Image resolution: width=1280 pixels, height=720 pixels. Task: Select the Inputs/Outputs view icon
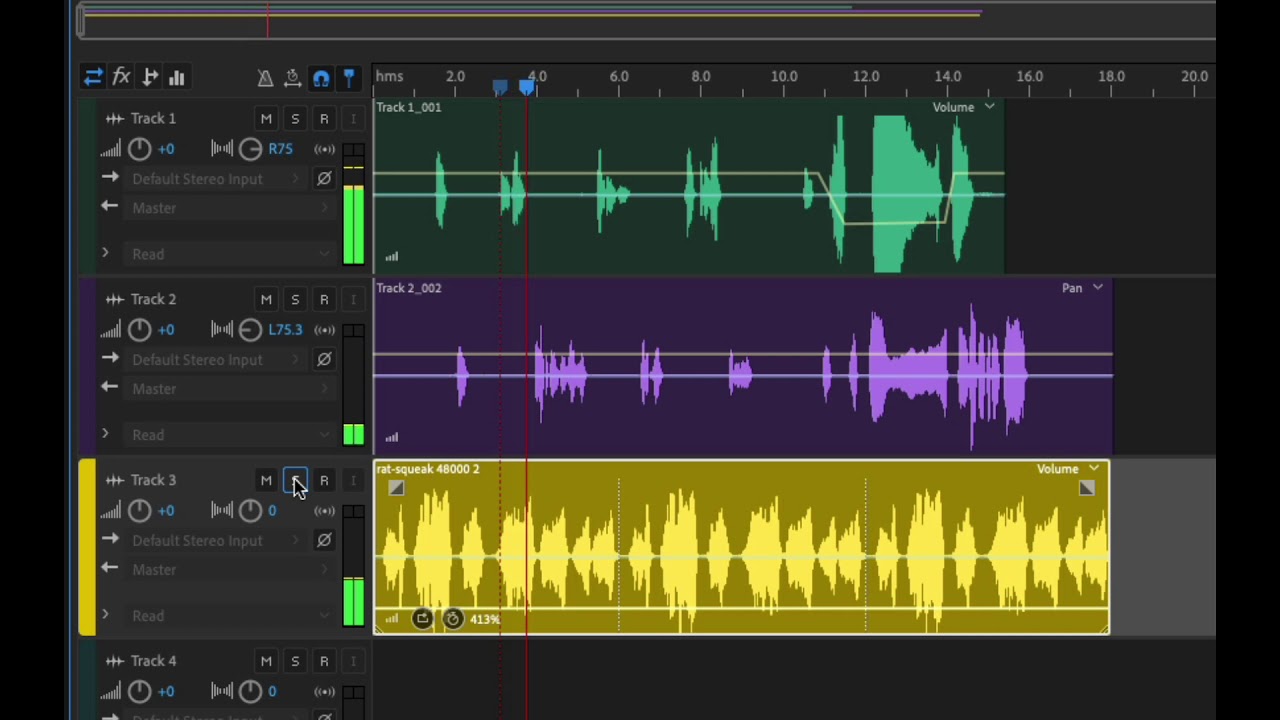pyautogui.click(x=93, y=77)
